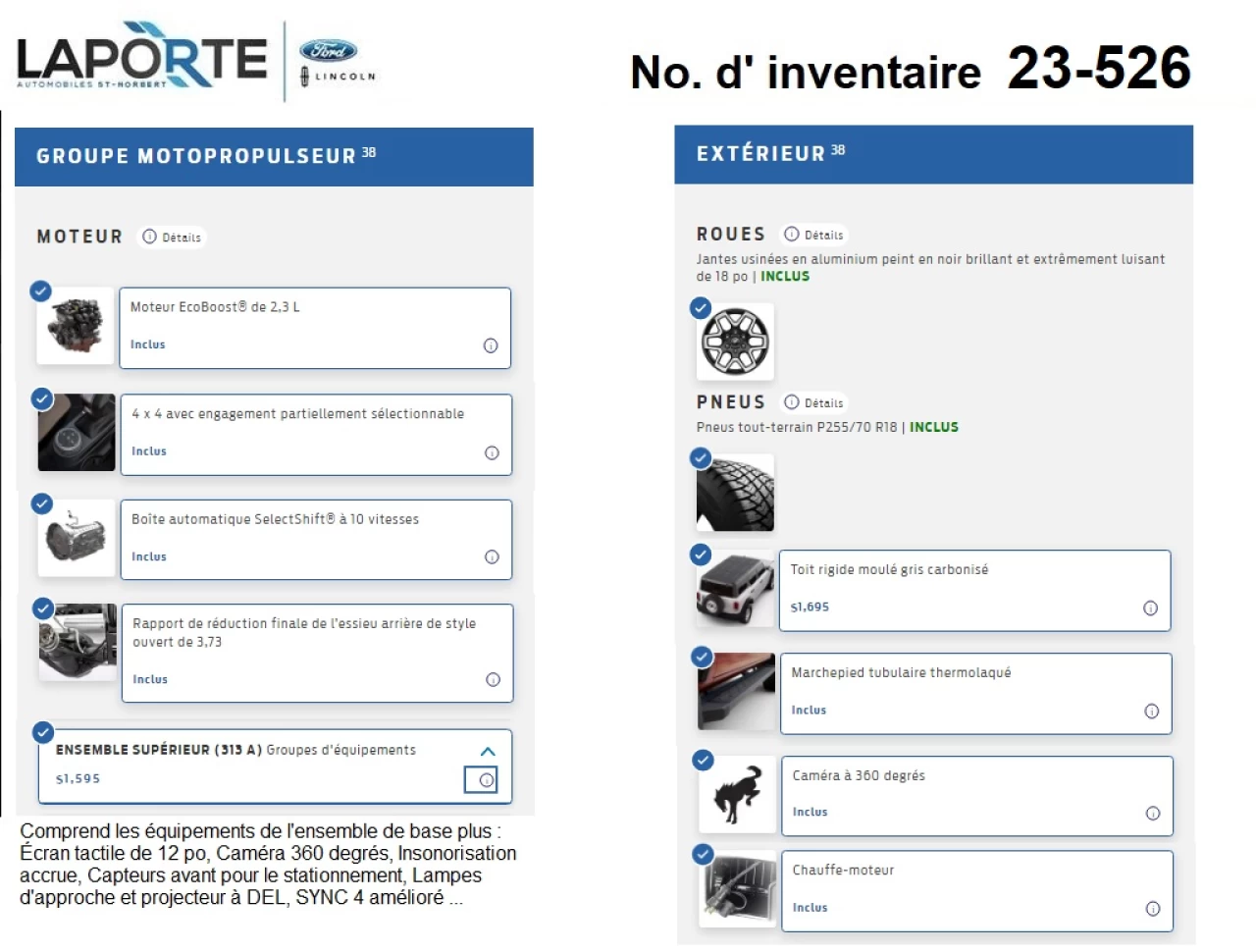Open info icon in Ensemble Supérieur 313 A card
The height and width of the screenshot is (952, 1256).
tap(486, 780)
